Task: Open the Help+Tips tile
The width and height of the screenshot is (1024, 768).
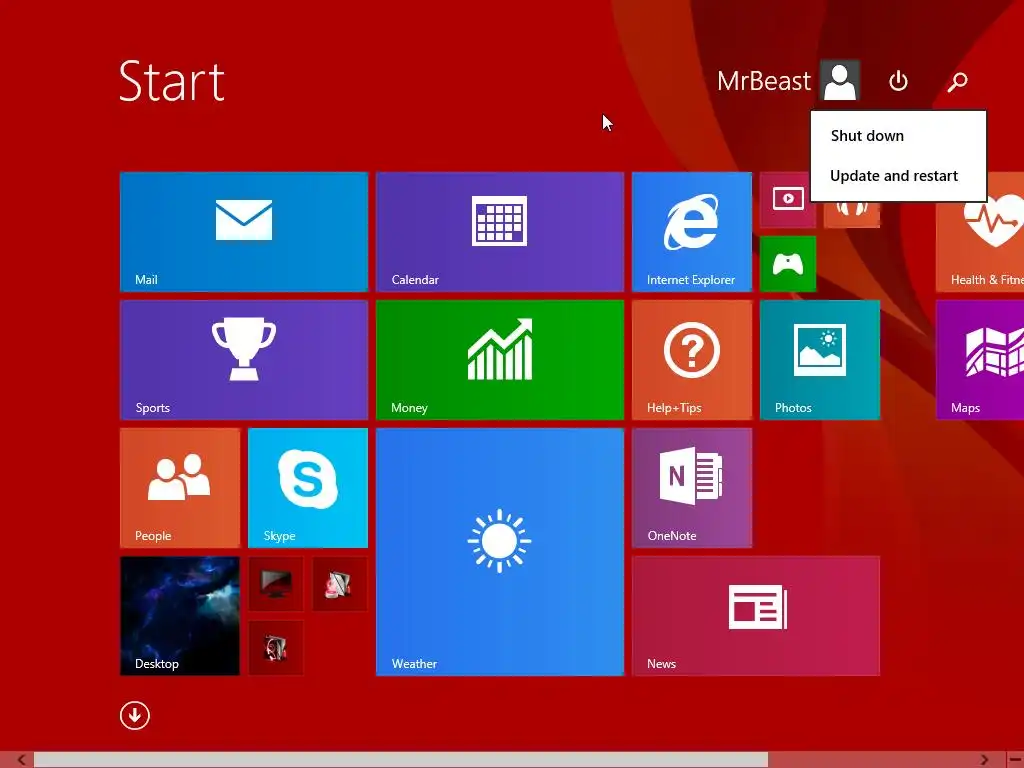Action: [x=692, y=360]
